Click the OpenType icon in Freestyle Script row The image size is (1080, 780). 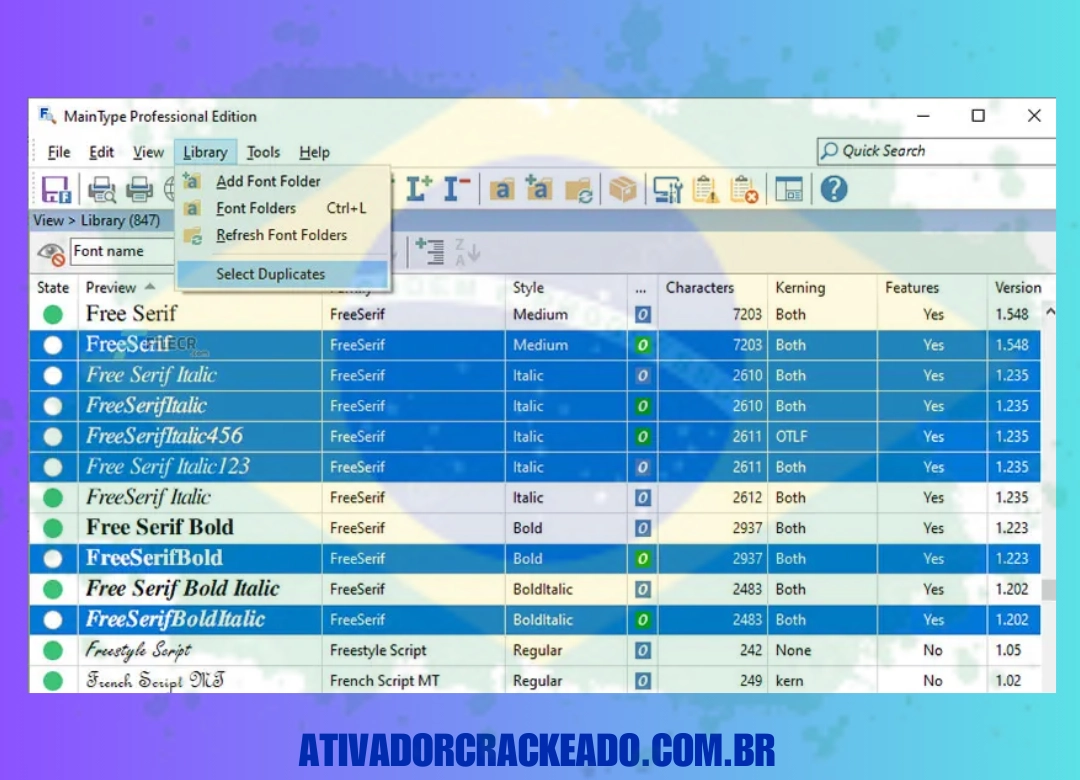point(643,650)
